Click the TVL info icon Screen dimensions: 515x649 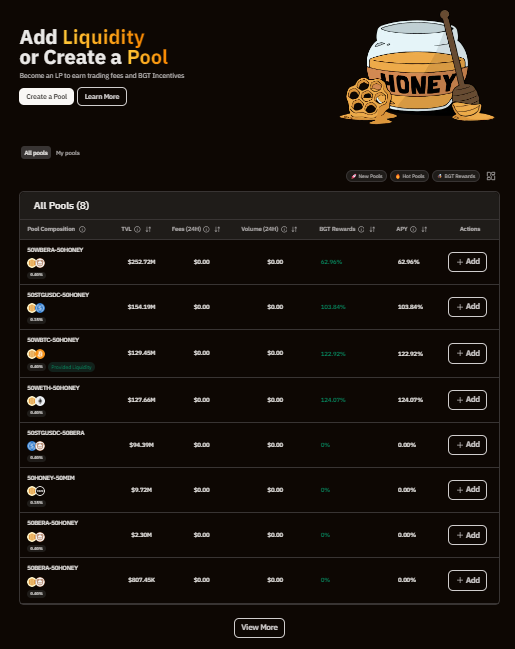pyautogui.click(x=137, y=229)
